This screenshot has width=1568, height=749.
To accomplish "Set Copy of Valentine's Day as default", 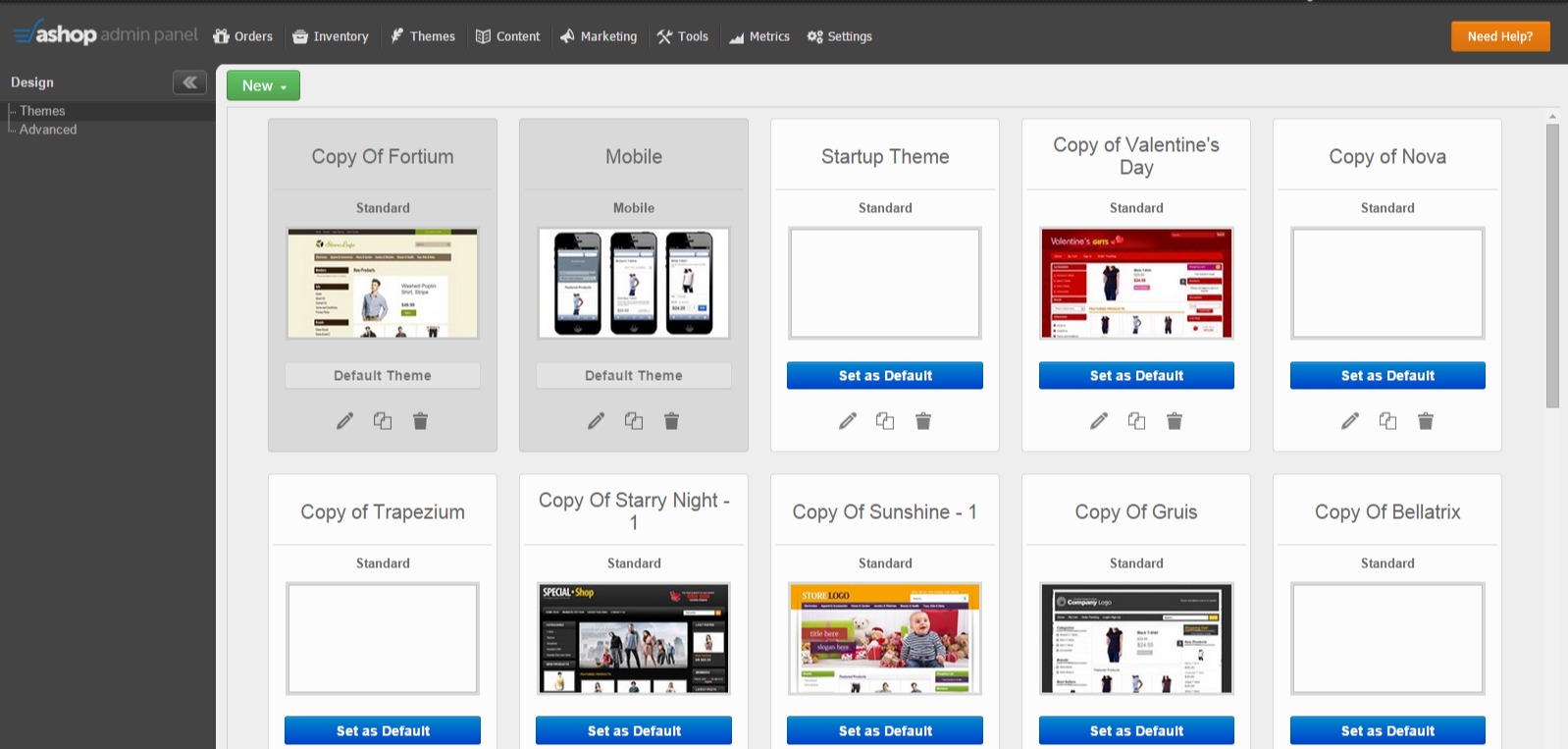I will pyautogui.click(x=1136, y=376).
